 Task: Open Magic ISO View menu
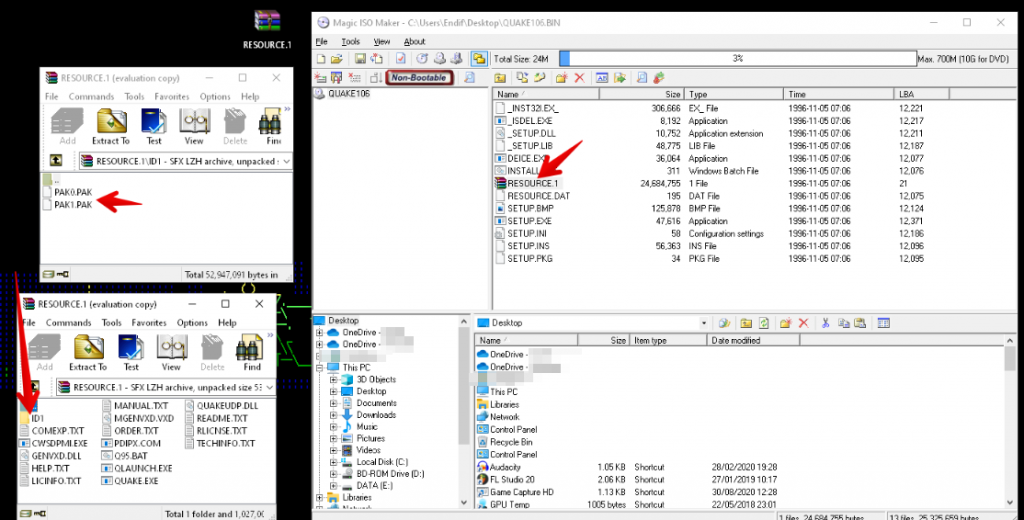[x=381, y=41]
